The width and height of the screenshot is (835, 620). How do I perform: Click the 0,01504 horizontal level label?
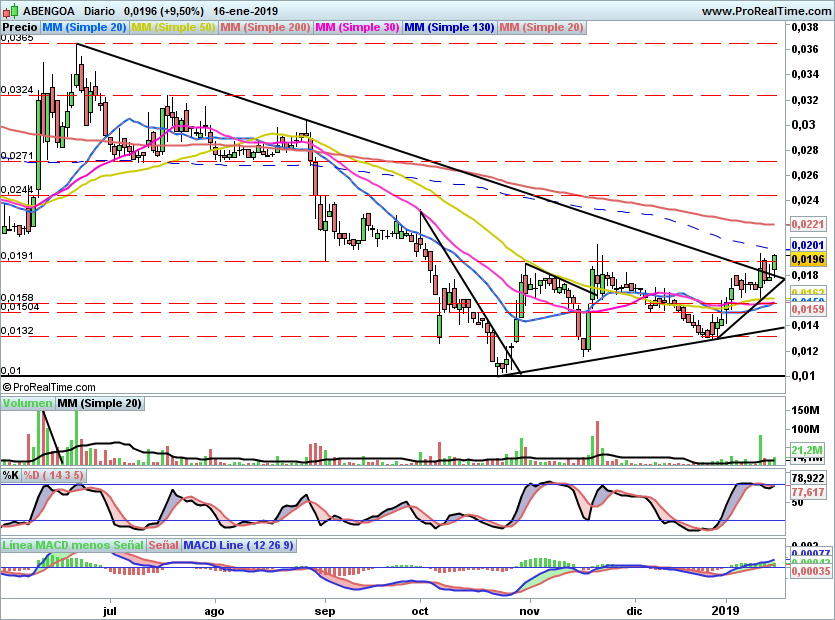[x=20, y=306]
